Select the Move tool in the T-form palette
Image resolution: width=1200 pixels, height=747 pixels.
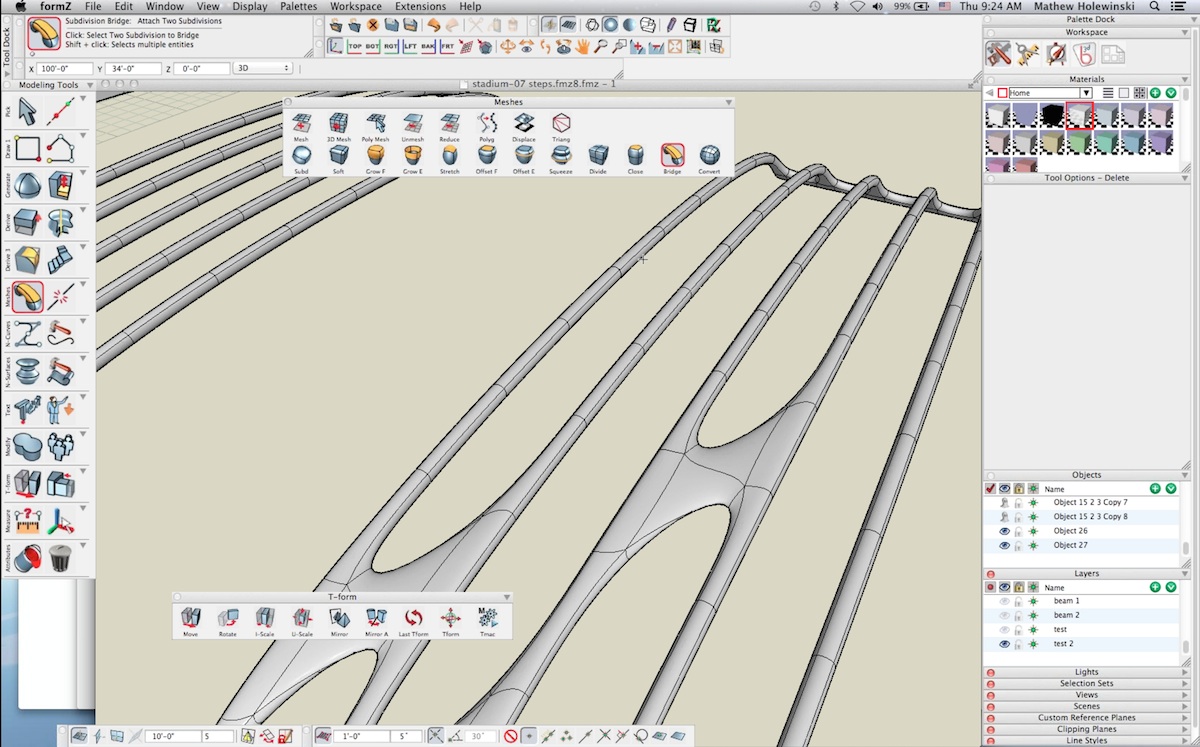190,616
